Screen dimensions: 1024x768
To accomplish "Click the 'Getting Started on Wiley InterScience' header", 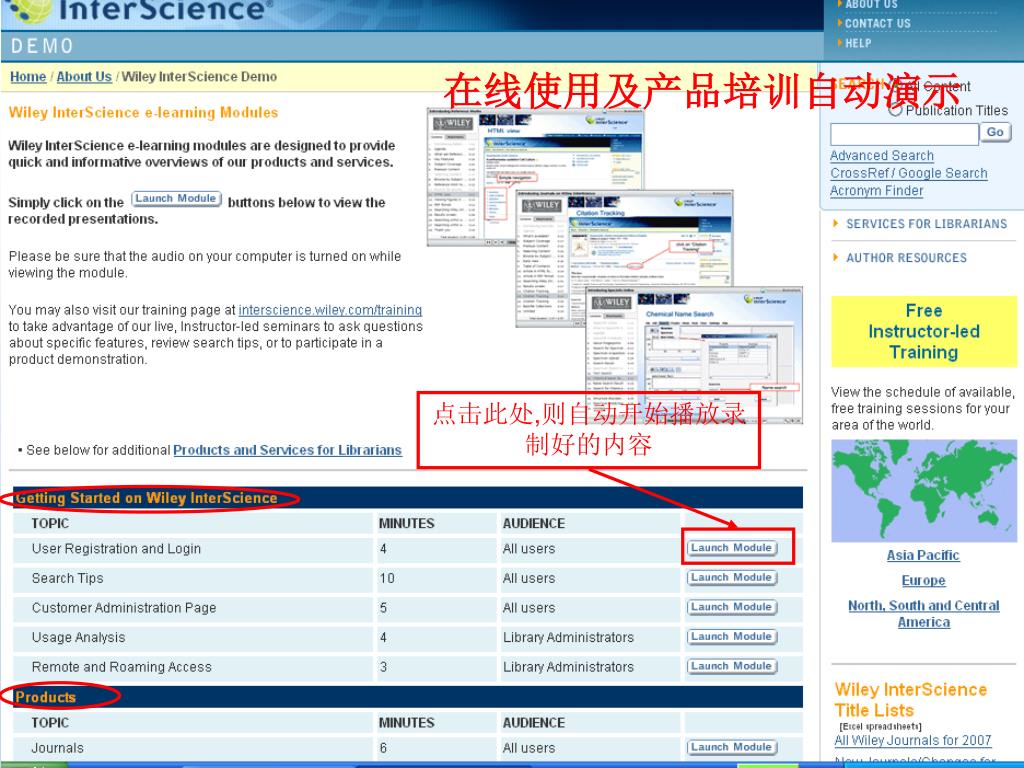I will 146,498.
